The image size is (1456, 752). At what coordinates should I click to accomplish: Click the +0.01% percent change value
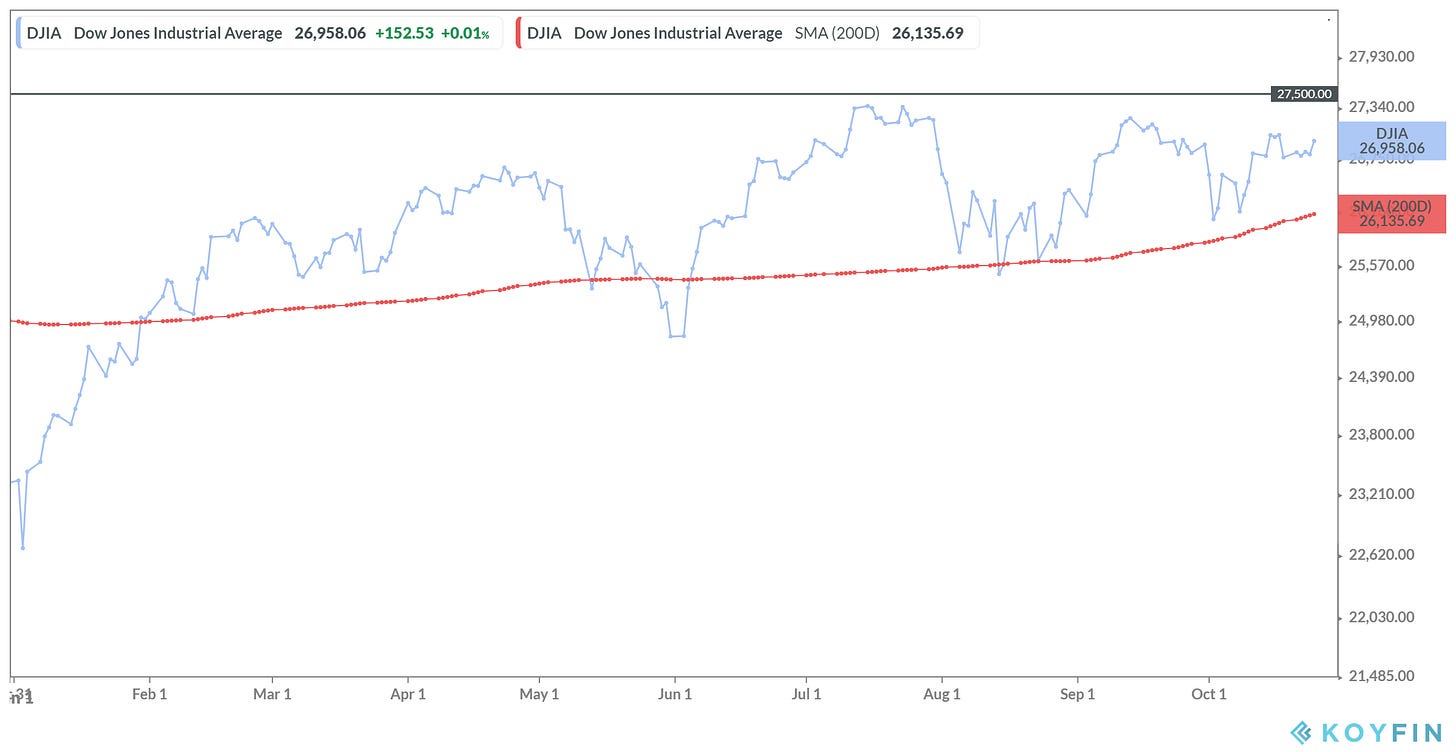[465, 33]
